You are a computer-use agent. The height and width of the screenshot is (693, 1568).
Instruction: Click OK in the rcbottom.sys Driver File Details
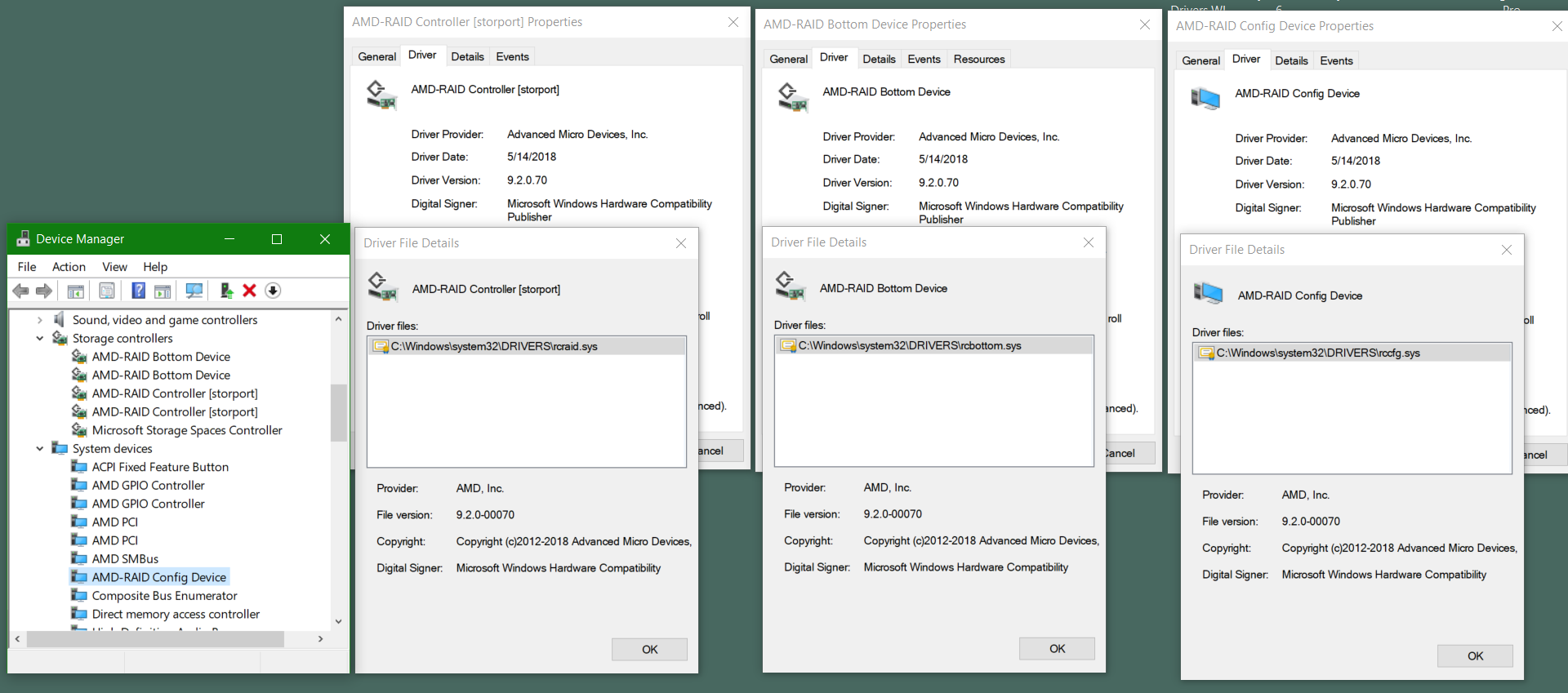click(1057, 648)
